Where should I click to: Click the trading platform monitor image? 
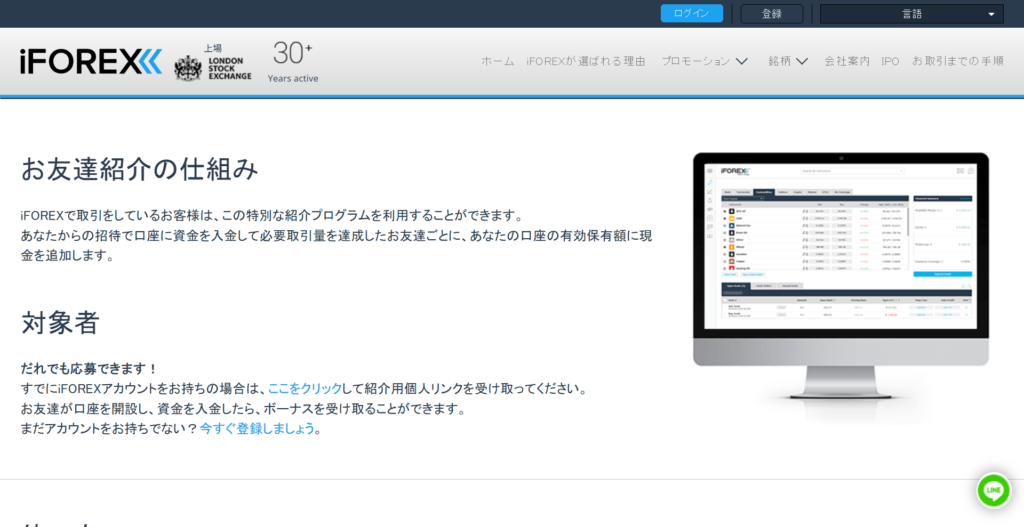pos(840,276)
